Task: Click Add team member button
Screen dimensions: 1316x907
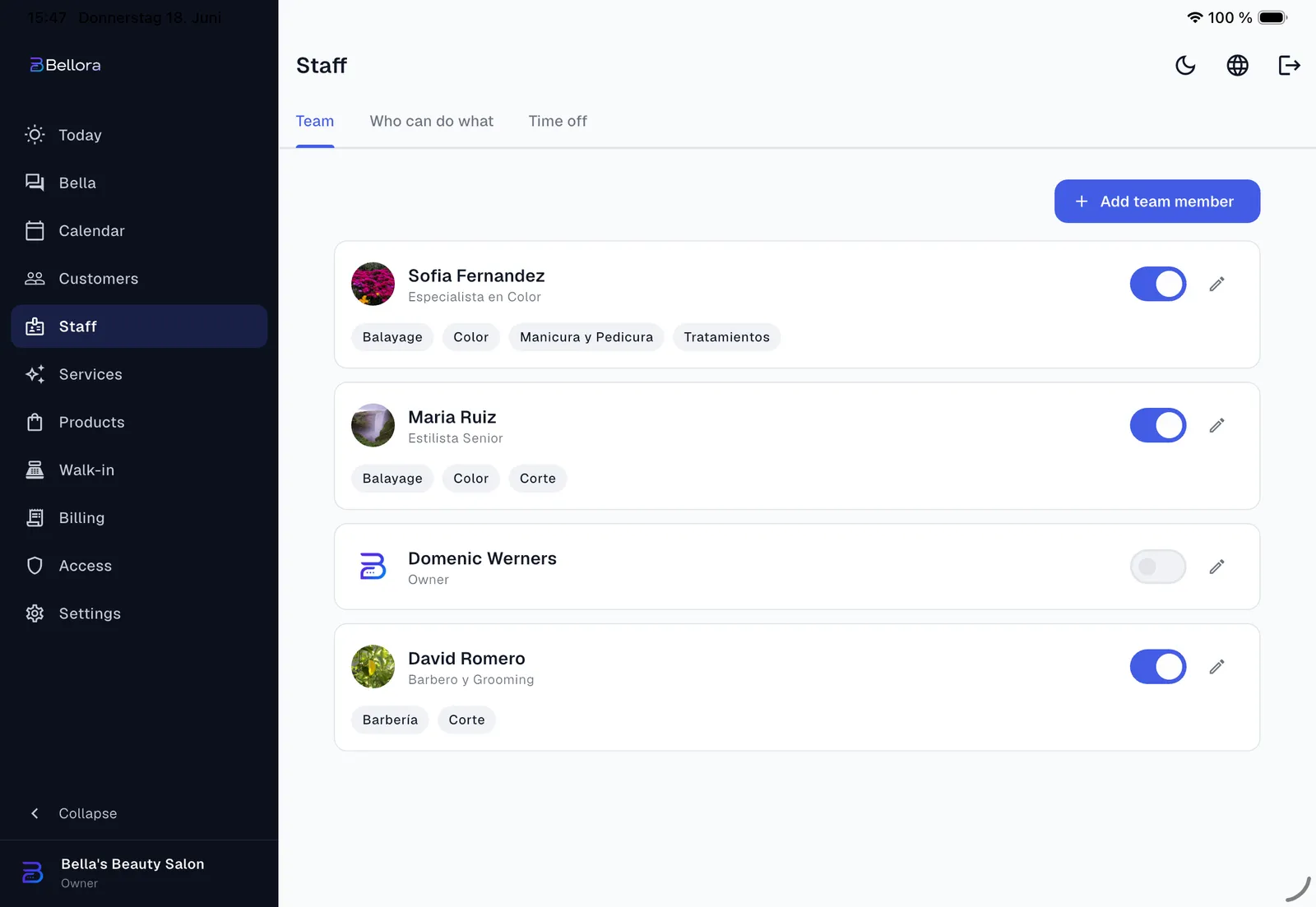Action: (1157, 201)
